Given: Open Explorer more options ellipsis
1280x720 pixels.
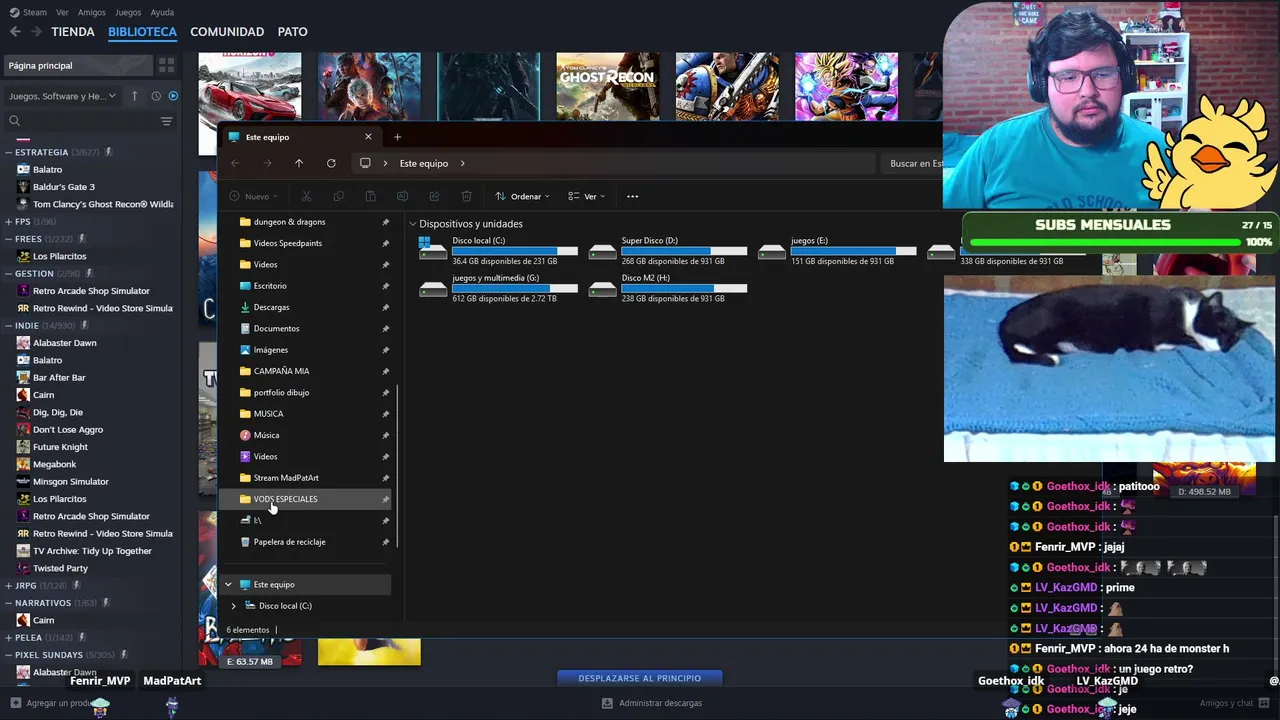Looking at the screenshot, I should (x=632, y=196).
